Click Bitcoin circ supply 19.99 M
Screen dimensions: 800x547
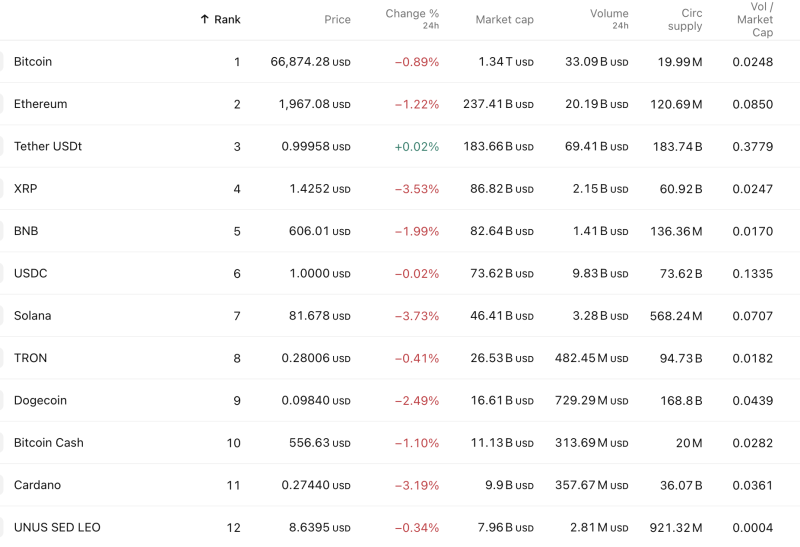pos(680,62)
